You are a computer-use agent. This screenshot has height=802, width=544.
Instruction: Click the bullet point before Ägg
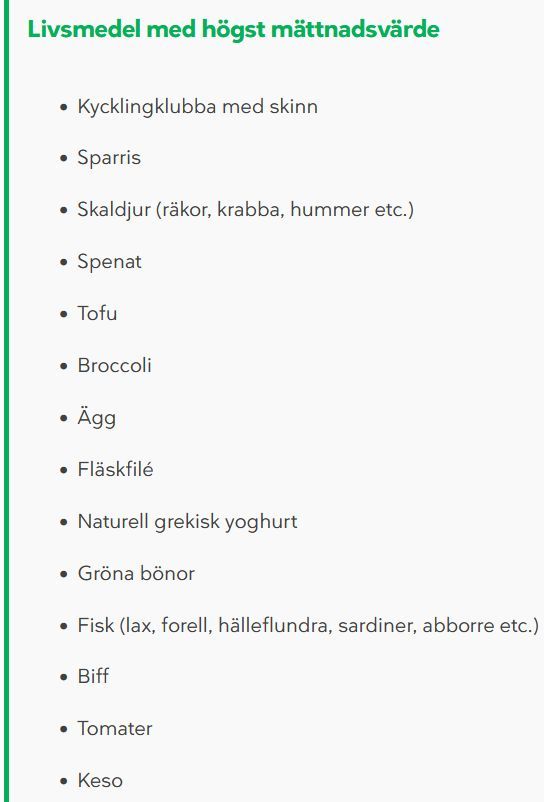click(x=63, y=418)
